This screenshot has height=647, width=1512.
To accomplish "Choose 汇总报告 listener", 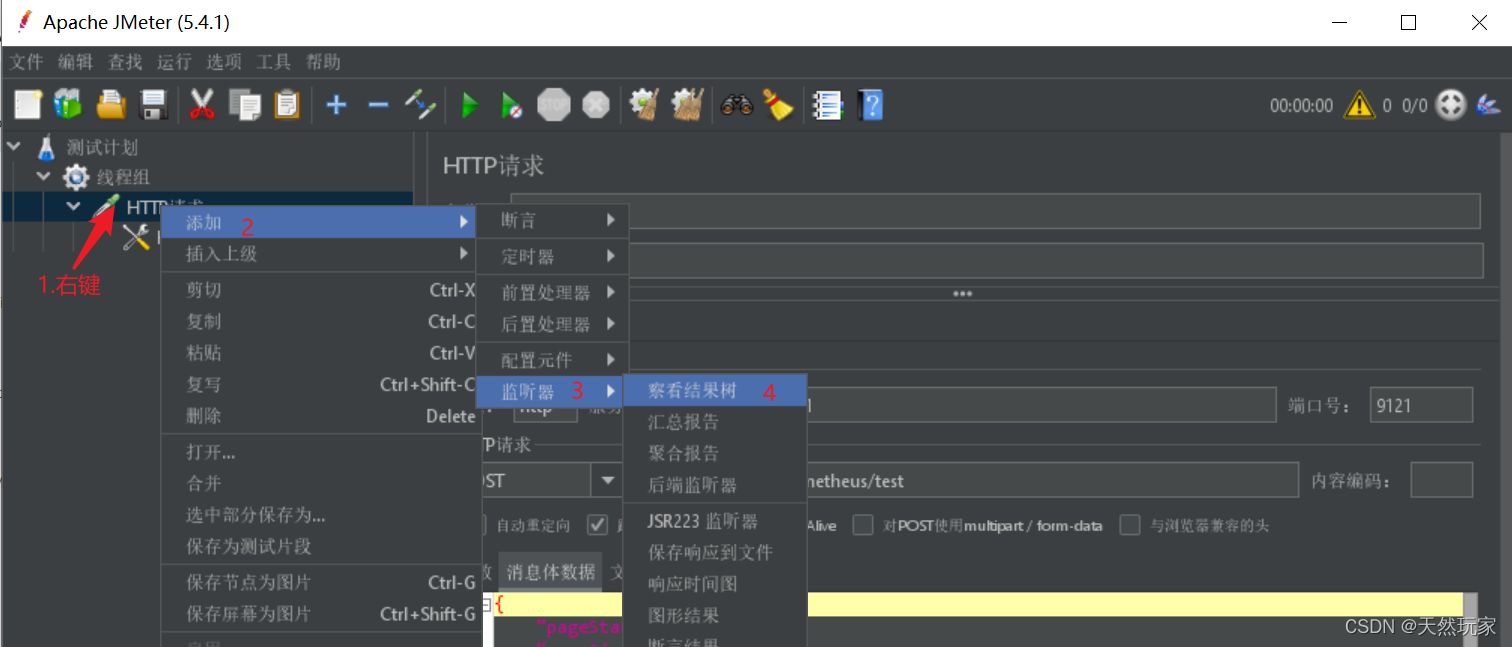I will 715,422.
